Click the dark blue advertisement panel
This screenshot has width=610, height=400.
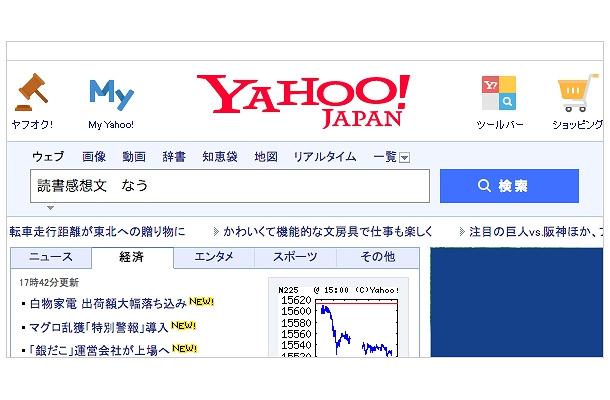(517, 302)
